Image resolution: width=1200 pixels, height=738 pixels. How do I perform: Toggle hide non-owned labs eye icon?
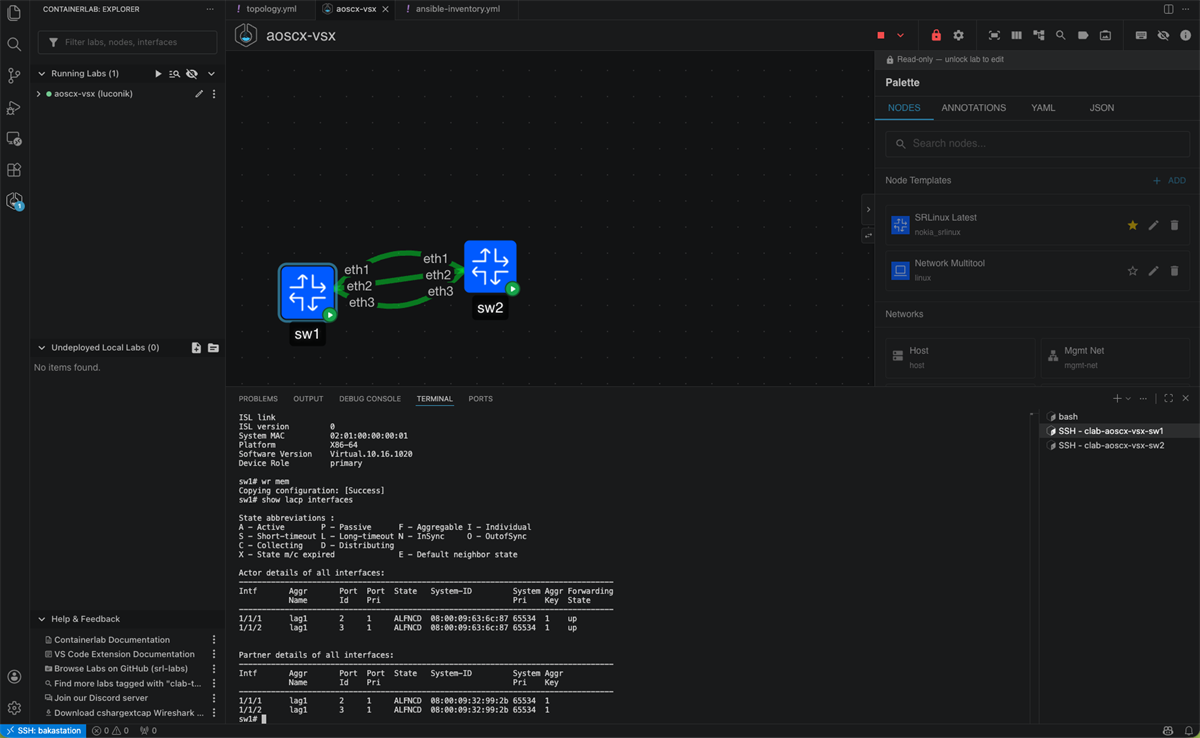[x=192, y=74]
